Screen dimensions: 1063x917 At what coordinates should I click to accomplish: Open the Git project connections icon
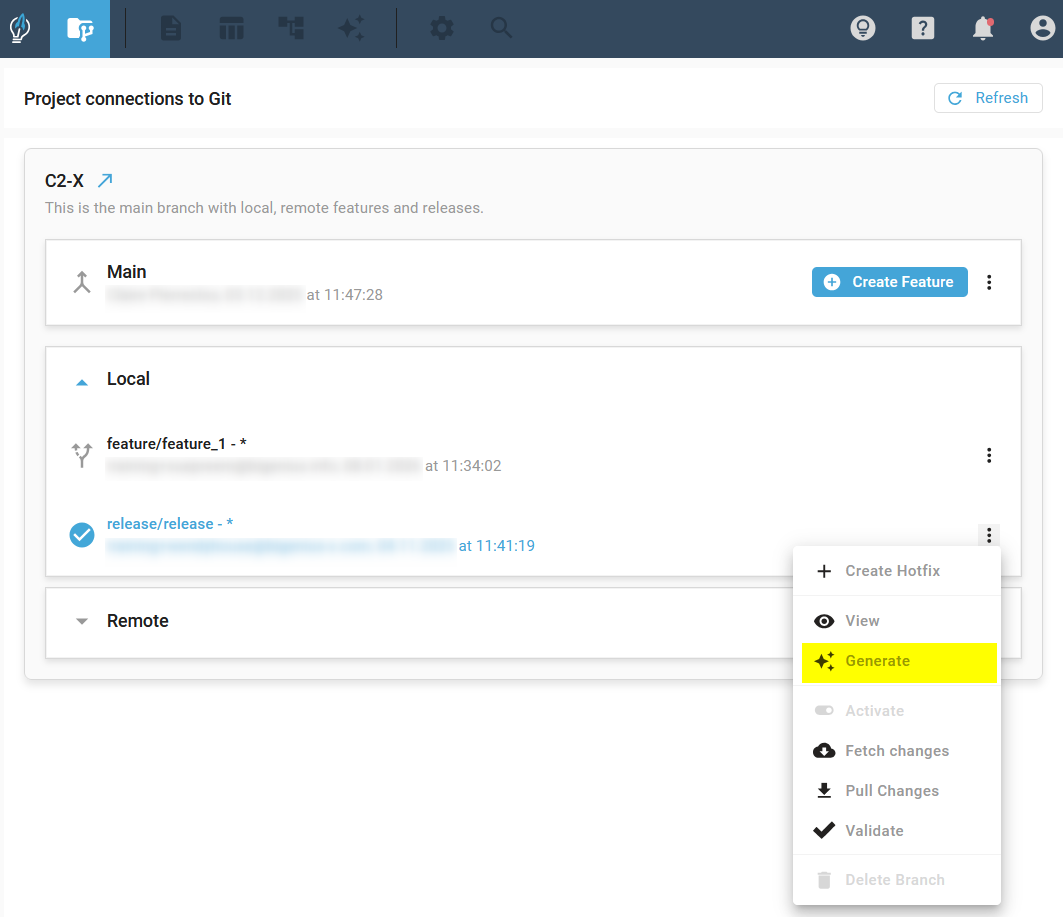point(80,29)
